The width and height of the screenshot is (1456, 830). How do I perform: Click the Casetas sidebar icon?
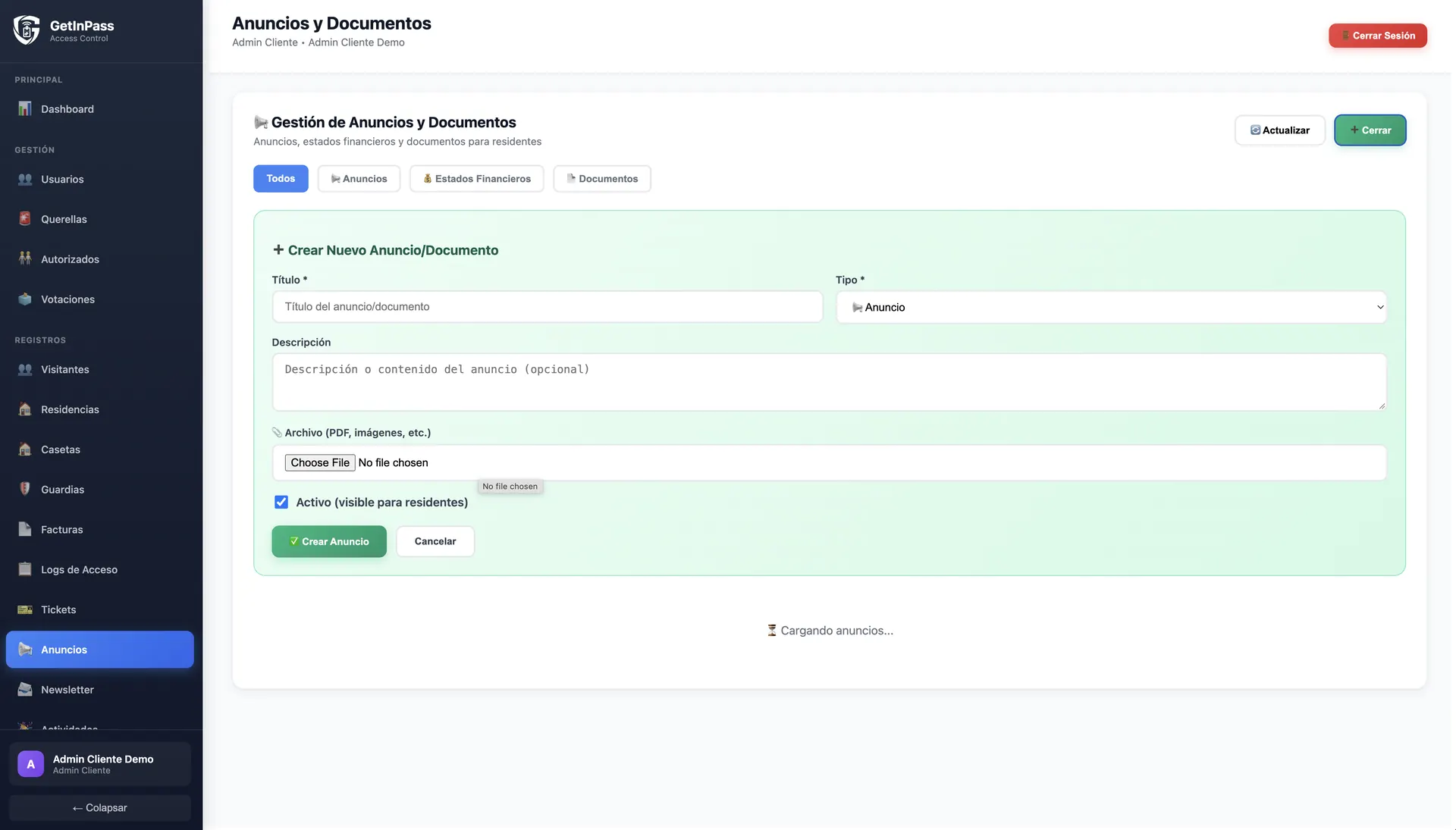point(25,449)
